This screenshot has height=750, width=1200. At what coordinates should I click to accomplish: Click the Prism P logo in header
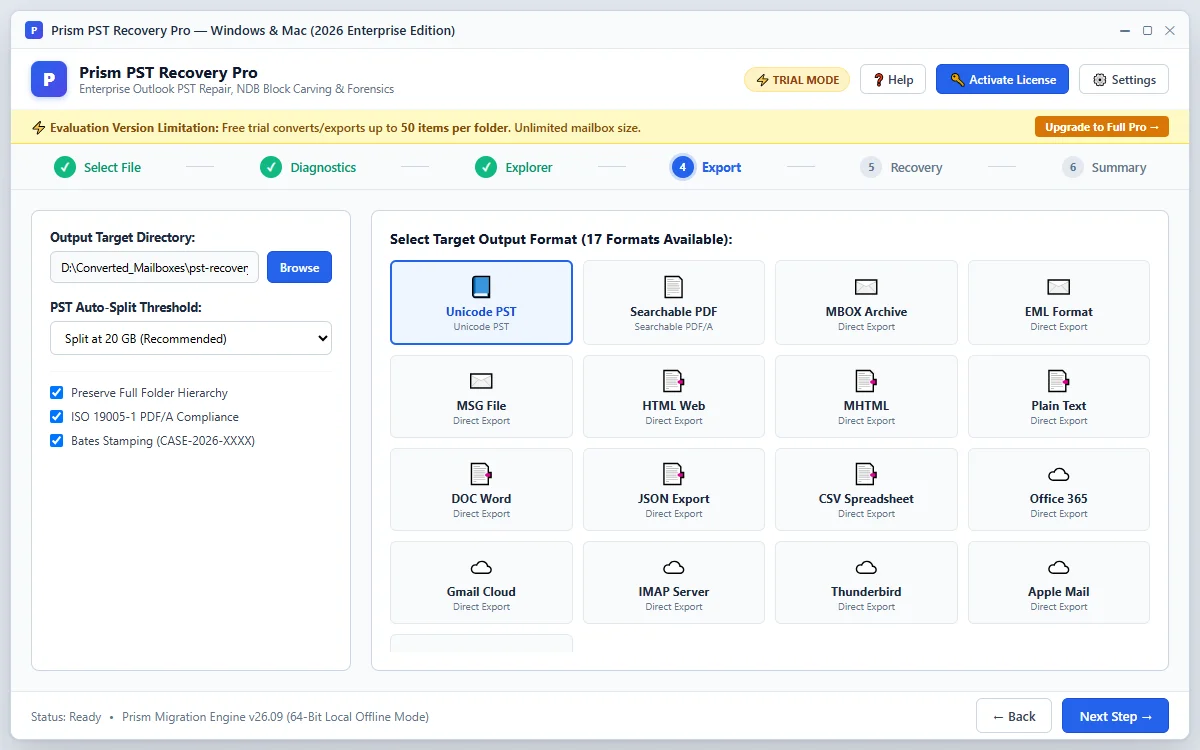point(49,79)
